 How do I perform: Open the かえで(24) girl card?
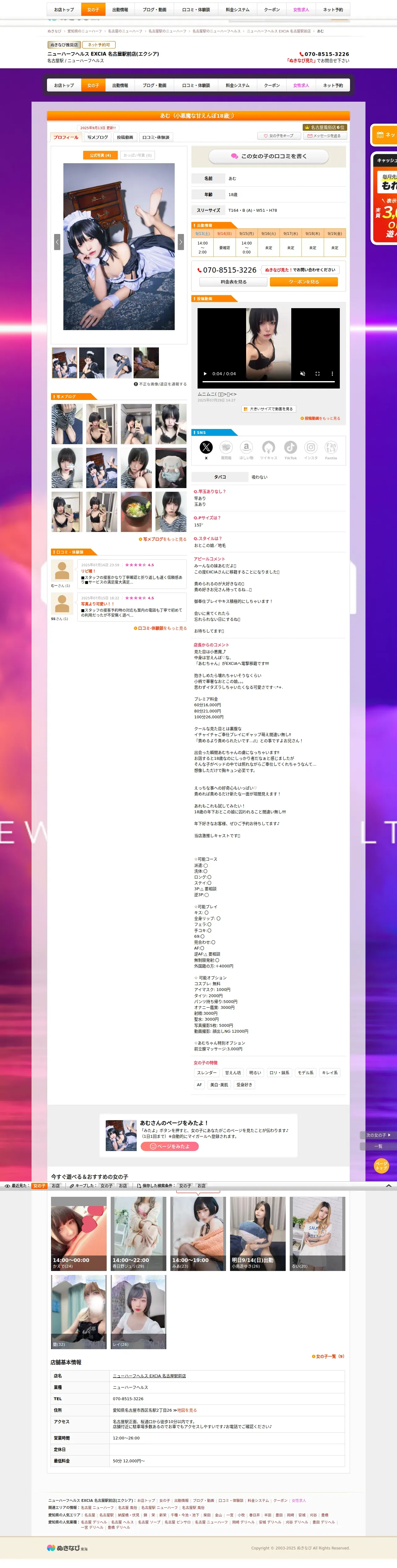pyautogui.click(x=79, y=1234)
